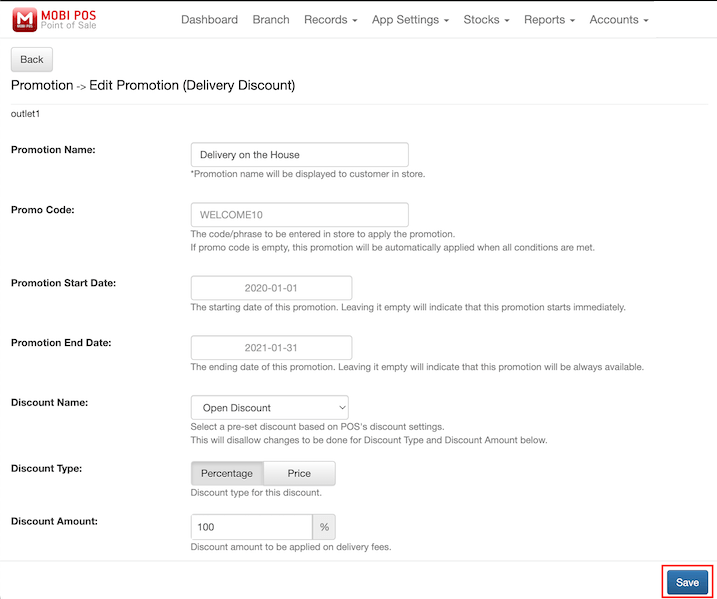Screen dimensions: 717x599
Task: Click the MOBI POS Point of Sale text
Action: (69, 20)
